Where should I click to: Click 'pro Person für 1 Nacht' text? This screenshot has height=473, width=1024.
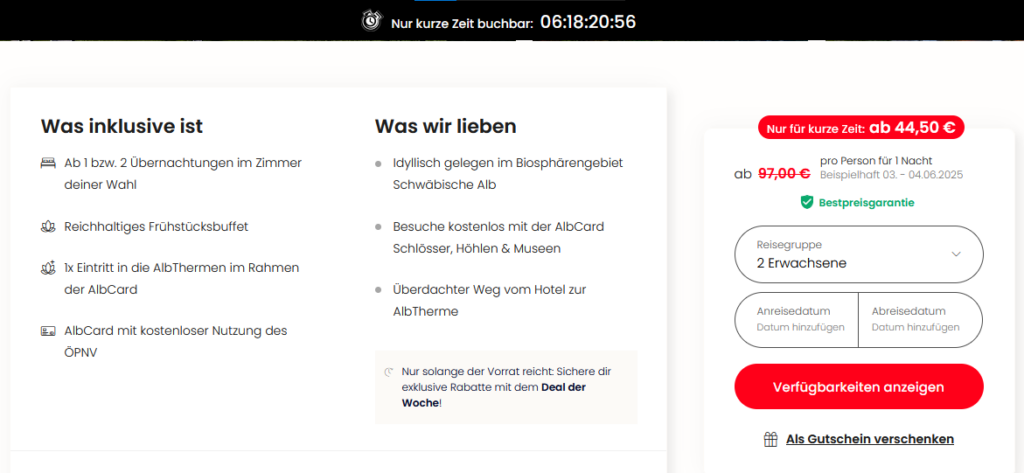[x=876, y=161]
